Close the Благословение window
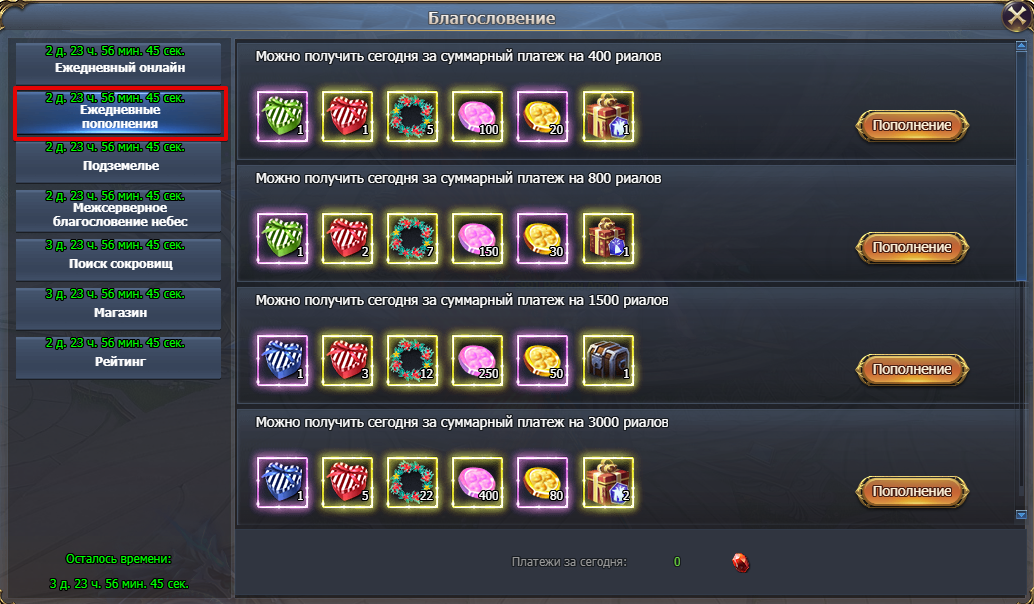The width and height of the screenshot is (1034, 604). (1017, 16)
